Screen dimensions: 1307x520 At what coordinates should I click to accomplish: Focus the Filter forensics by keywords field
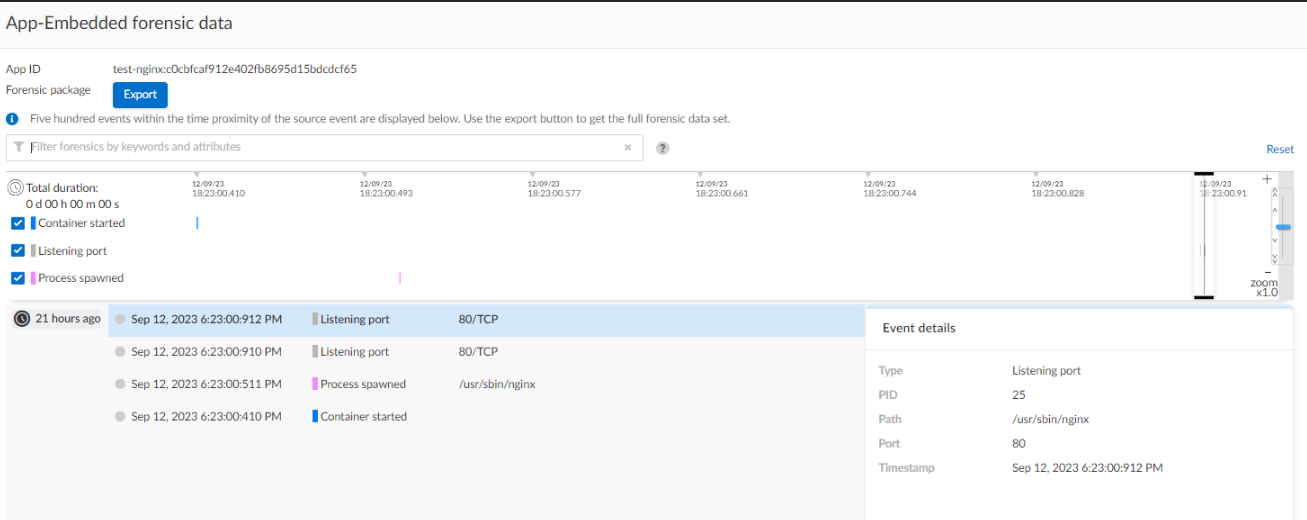325,147
